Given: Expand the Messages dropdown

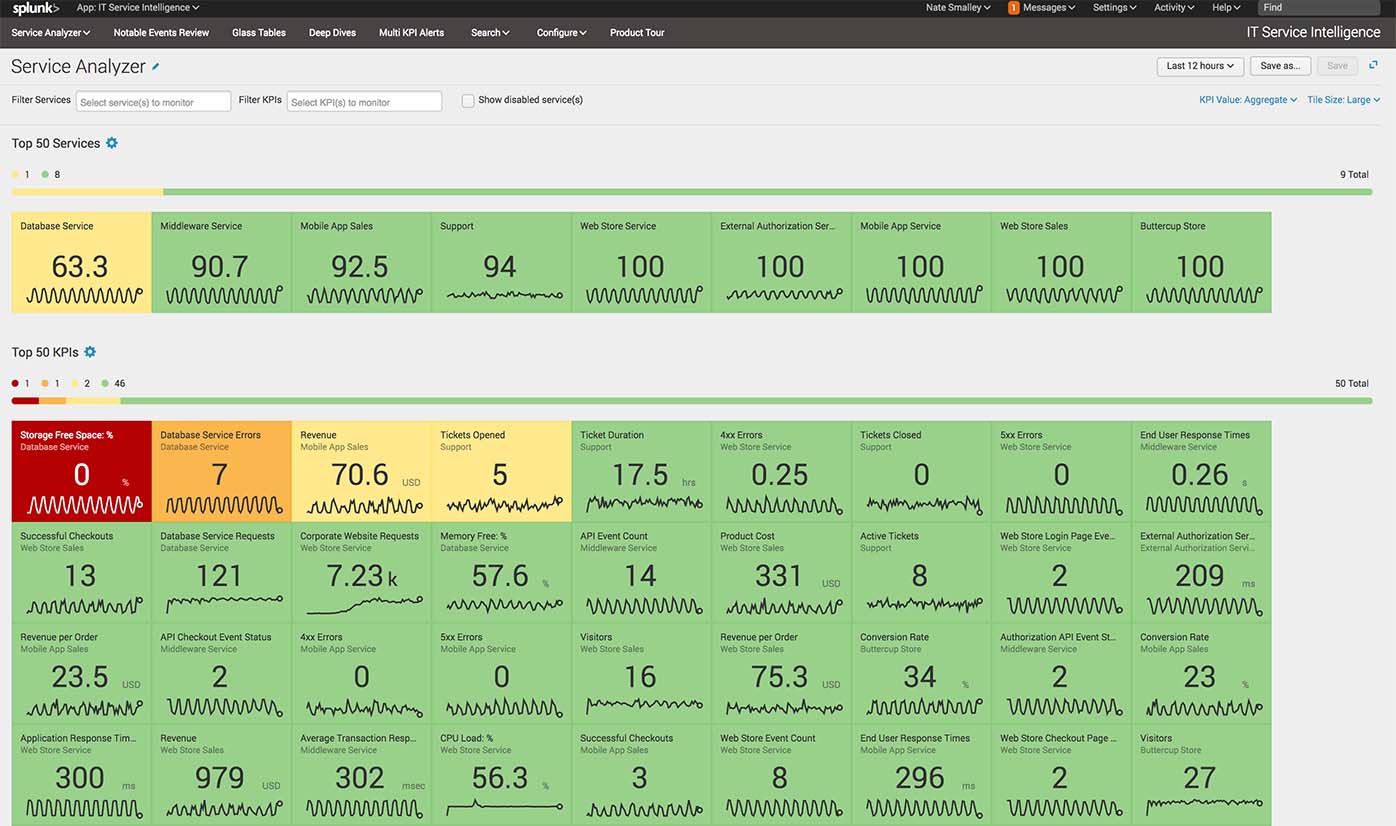Looking at the screenshot, I should tap(1048, 8).
